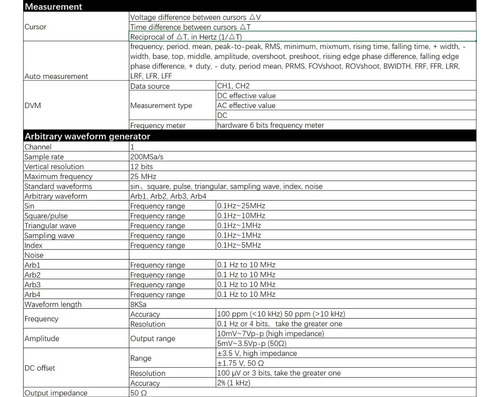Select the Vertical resolution label
The width and height of the screenshot is (500, 397).
click(x=76, y=166)
